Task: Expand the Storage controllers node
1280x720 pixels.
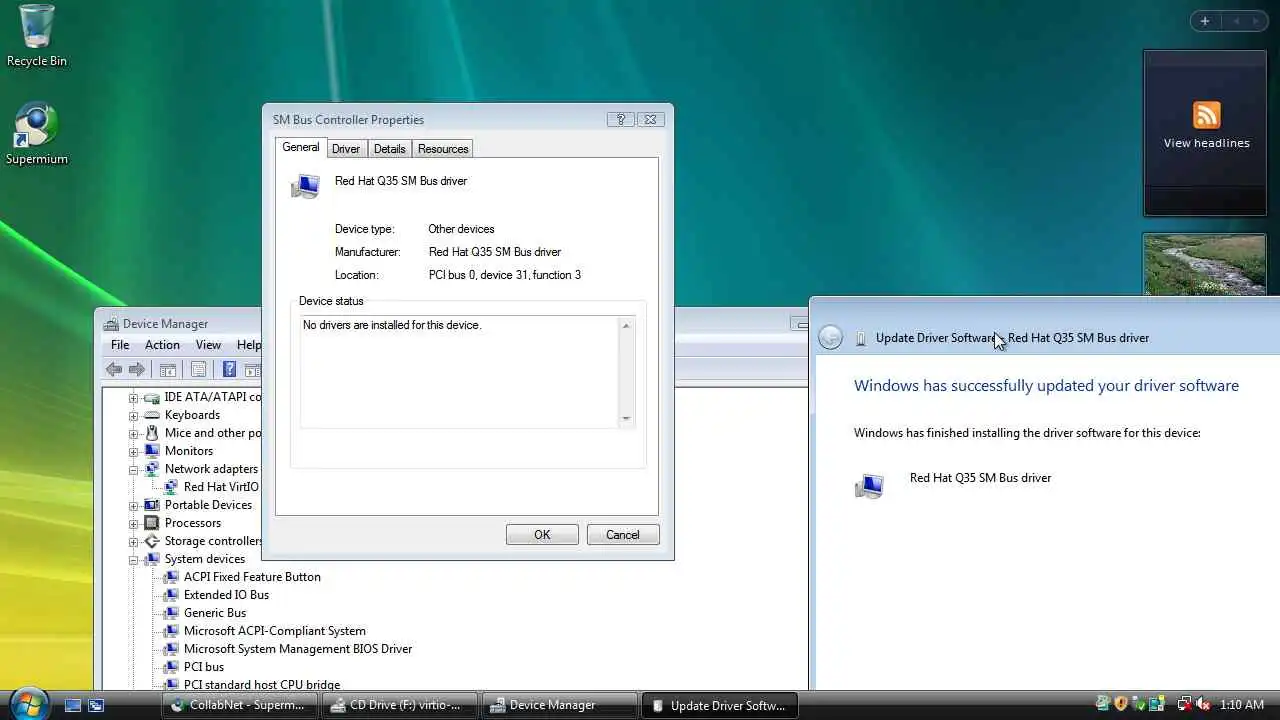Action: [133, 541]
